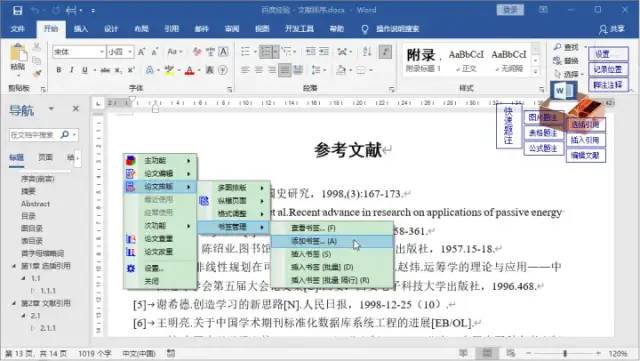Open the font size dropdown
640x361 pixels.
click(130, 52)
